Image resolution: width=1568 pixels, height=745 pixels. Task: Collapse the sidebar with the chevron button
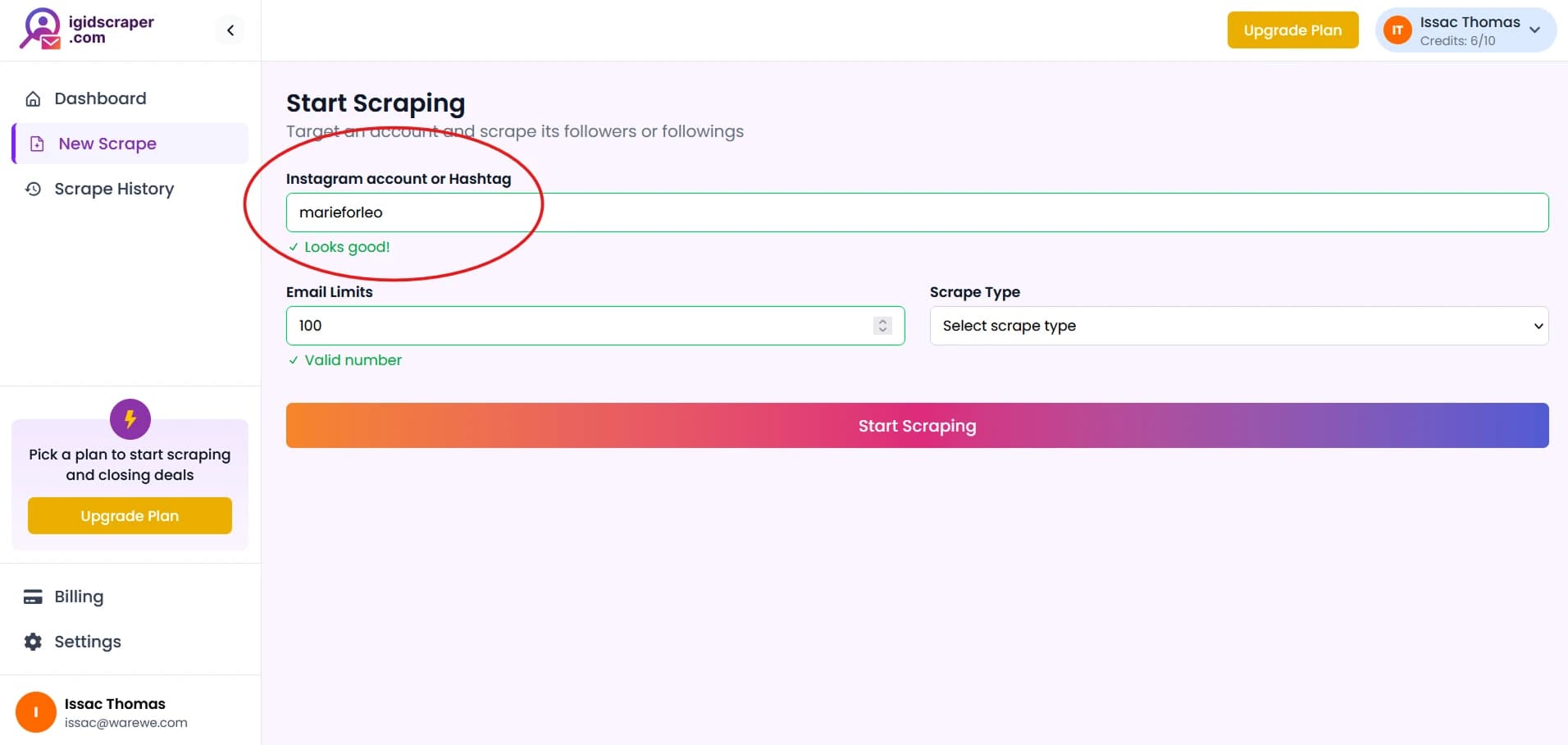point(230,30)
